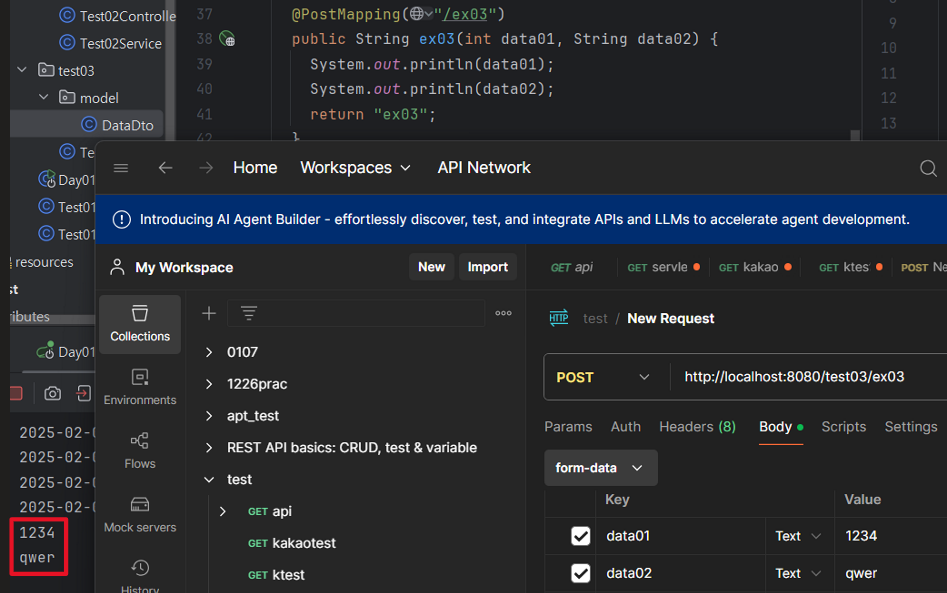Go back with Postman's left arrow

pos(165,168)
